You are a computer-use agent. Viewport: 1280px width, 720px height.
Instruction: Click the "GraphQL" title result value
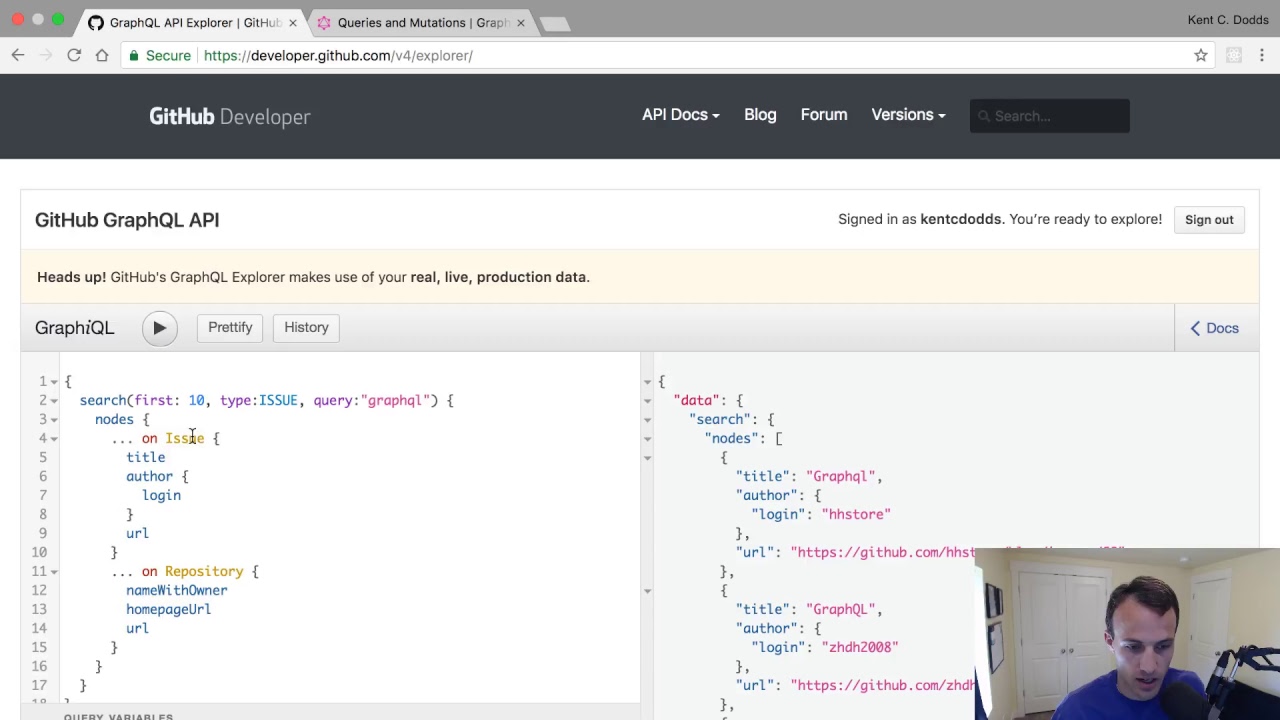tap(840, 609)
